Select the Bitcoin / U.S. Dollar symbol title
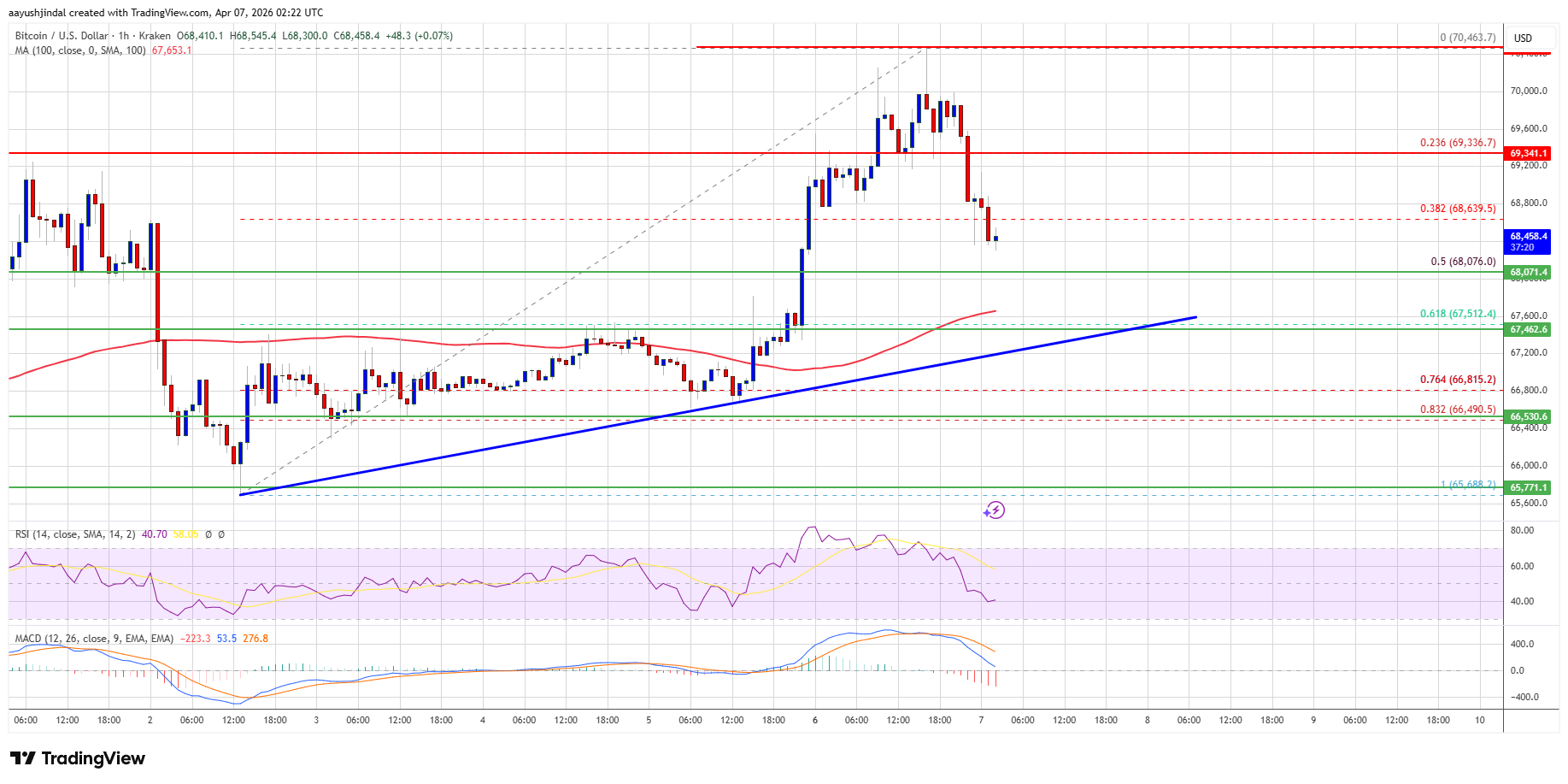Screen dimensions: 1568x784 [62, 36]
